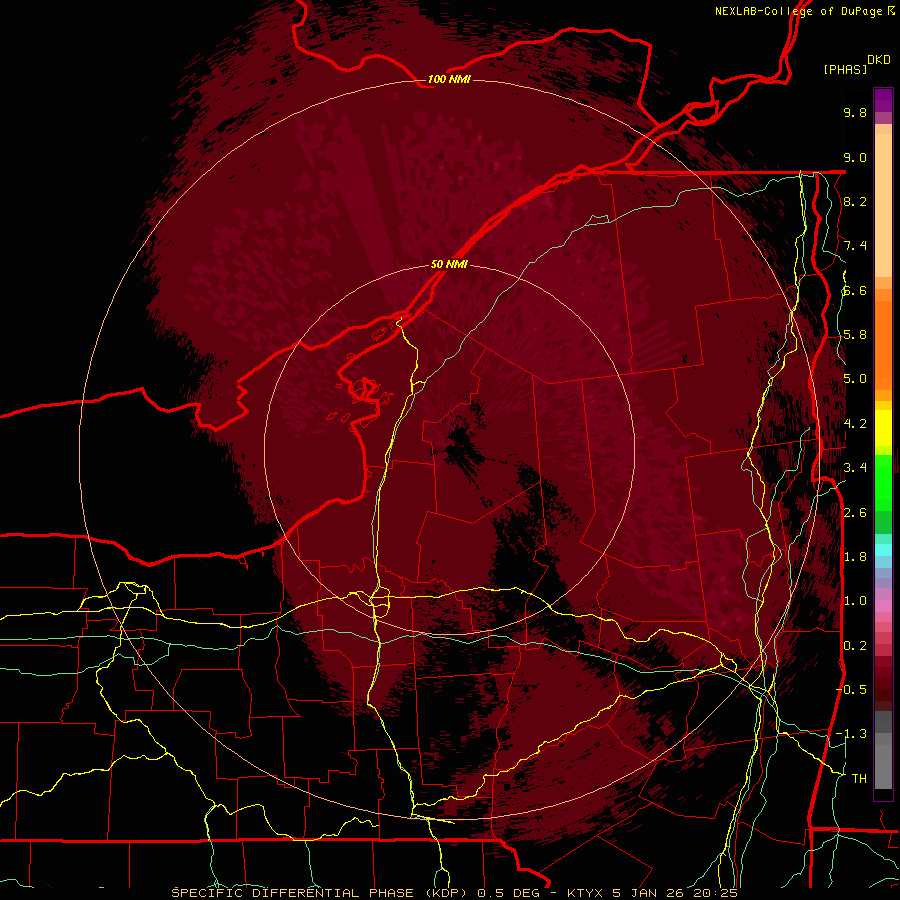The width and height of the screenshot is (900, 900).
Task: Select the 100 NMI range ring label
Action: [449, 79]
